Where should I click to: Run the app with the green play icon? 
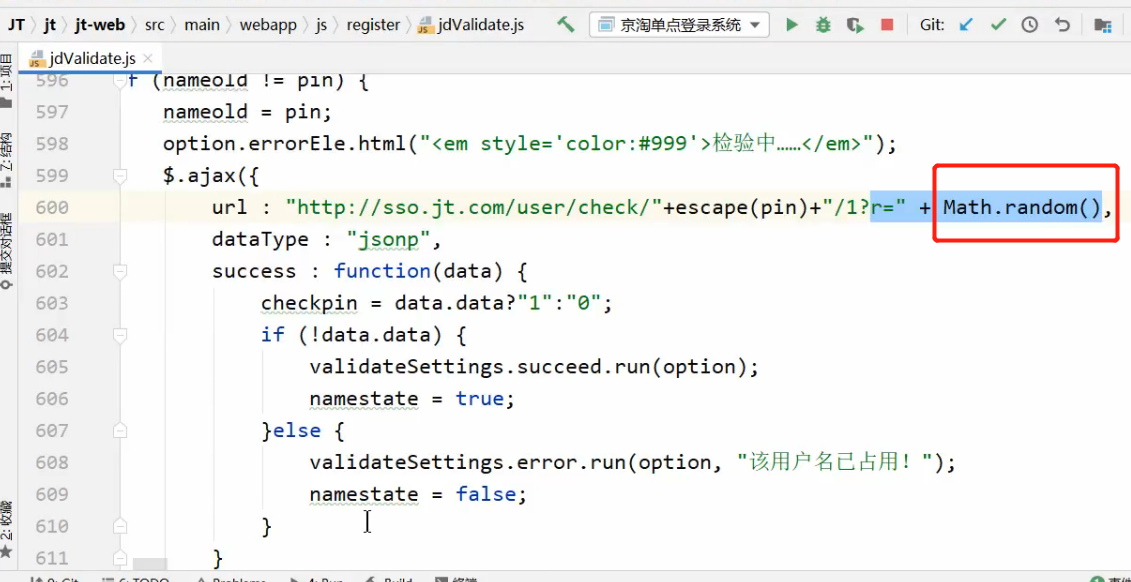point(792,25)
